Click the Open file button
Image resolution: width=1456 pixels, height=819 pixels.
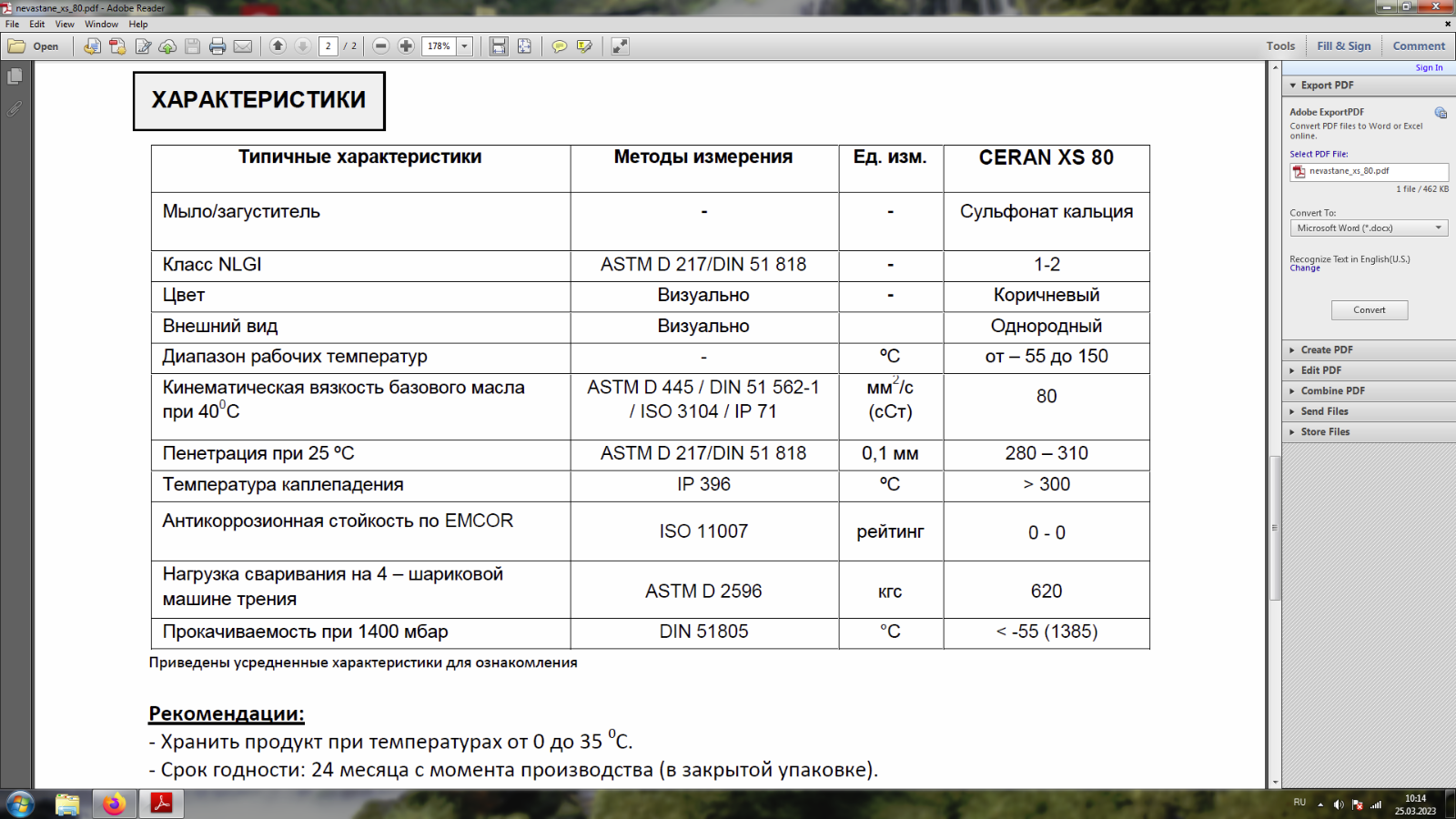click(x=34, y=46)
